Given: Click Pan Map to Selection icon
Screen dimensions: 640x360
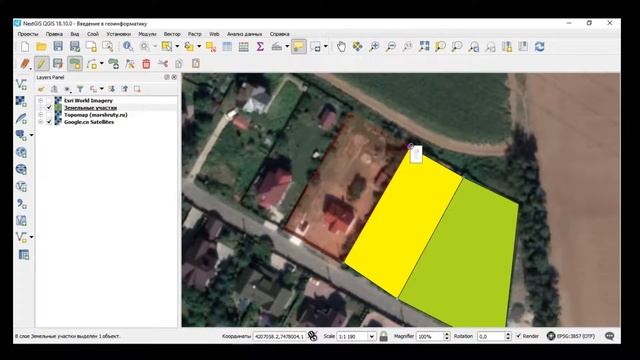Looking at the screenshot, I should (x=358, y=47).
